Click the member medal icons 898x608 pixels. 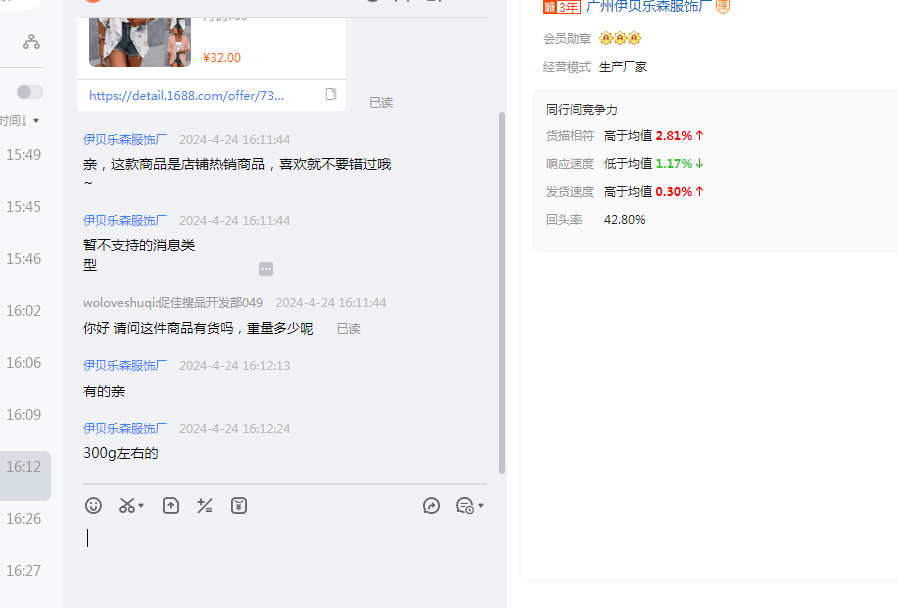620,38
